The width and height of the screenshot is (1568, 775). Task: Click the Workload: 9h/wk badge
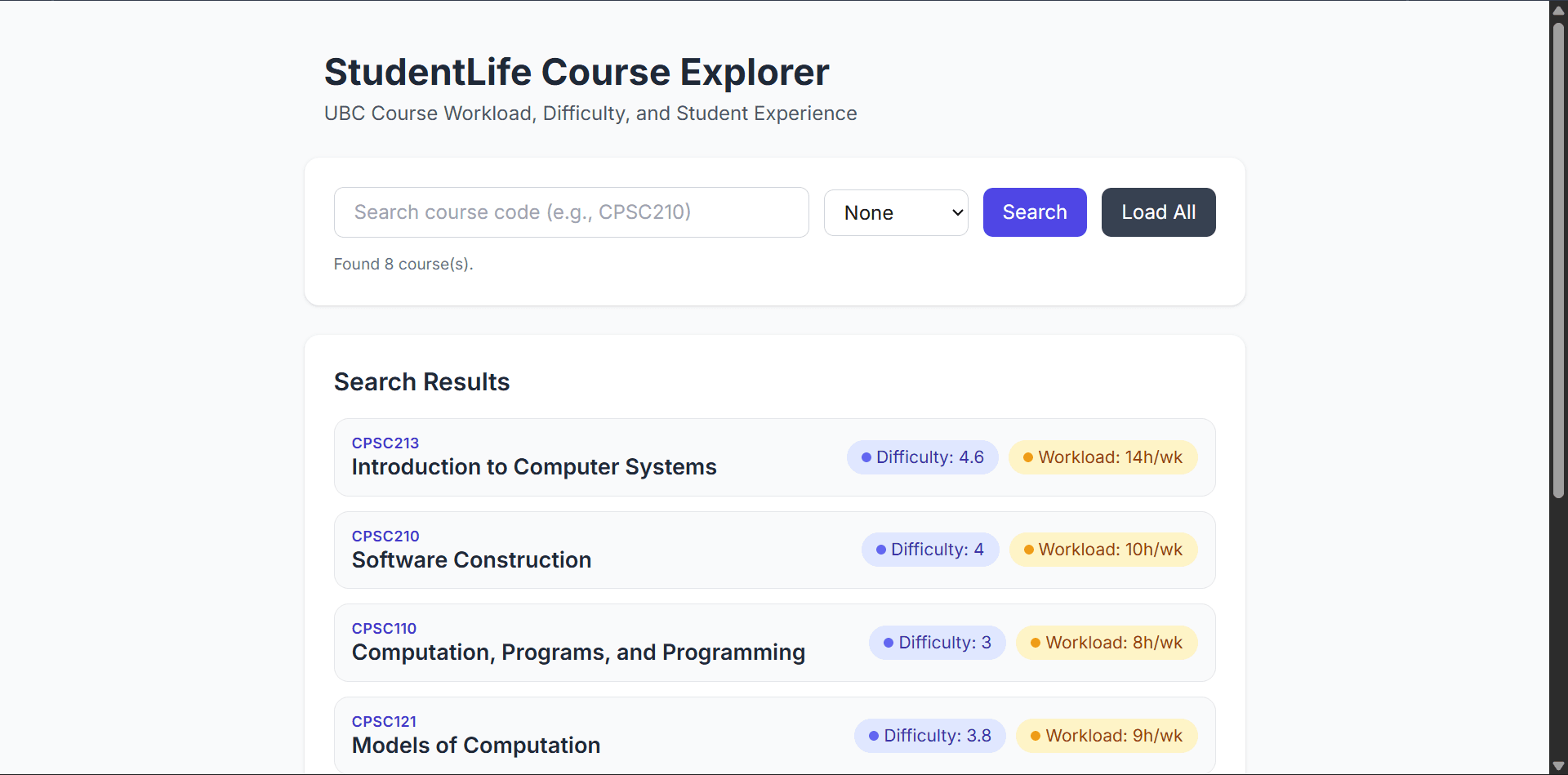1107,736
